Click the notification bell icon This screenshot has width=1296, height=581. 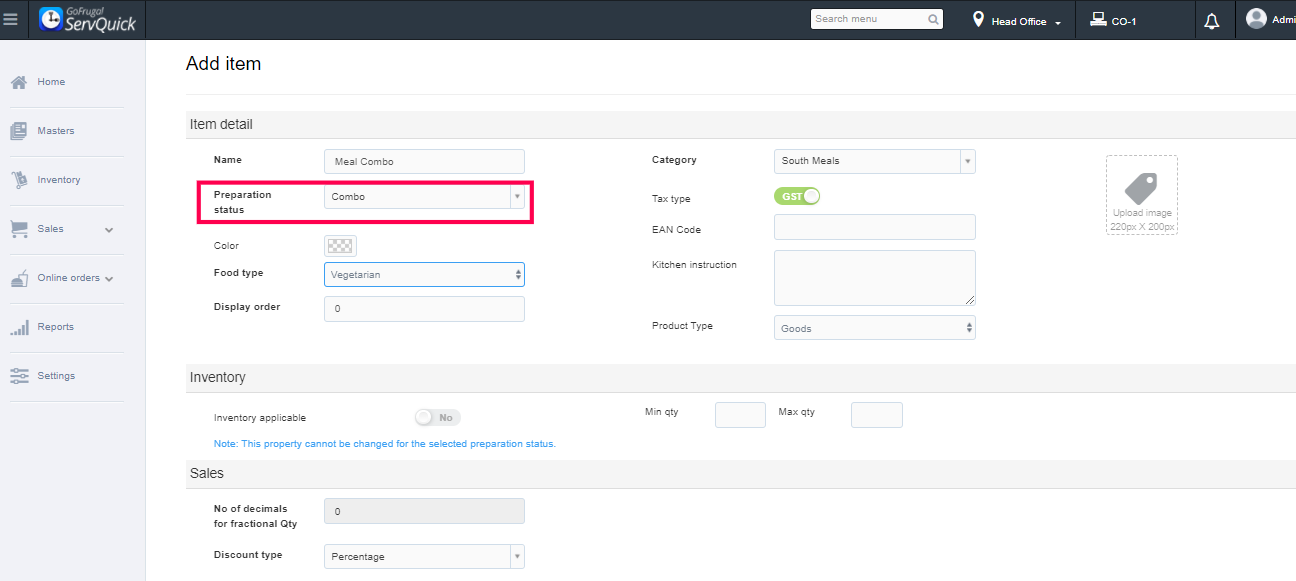1212,21
